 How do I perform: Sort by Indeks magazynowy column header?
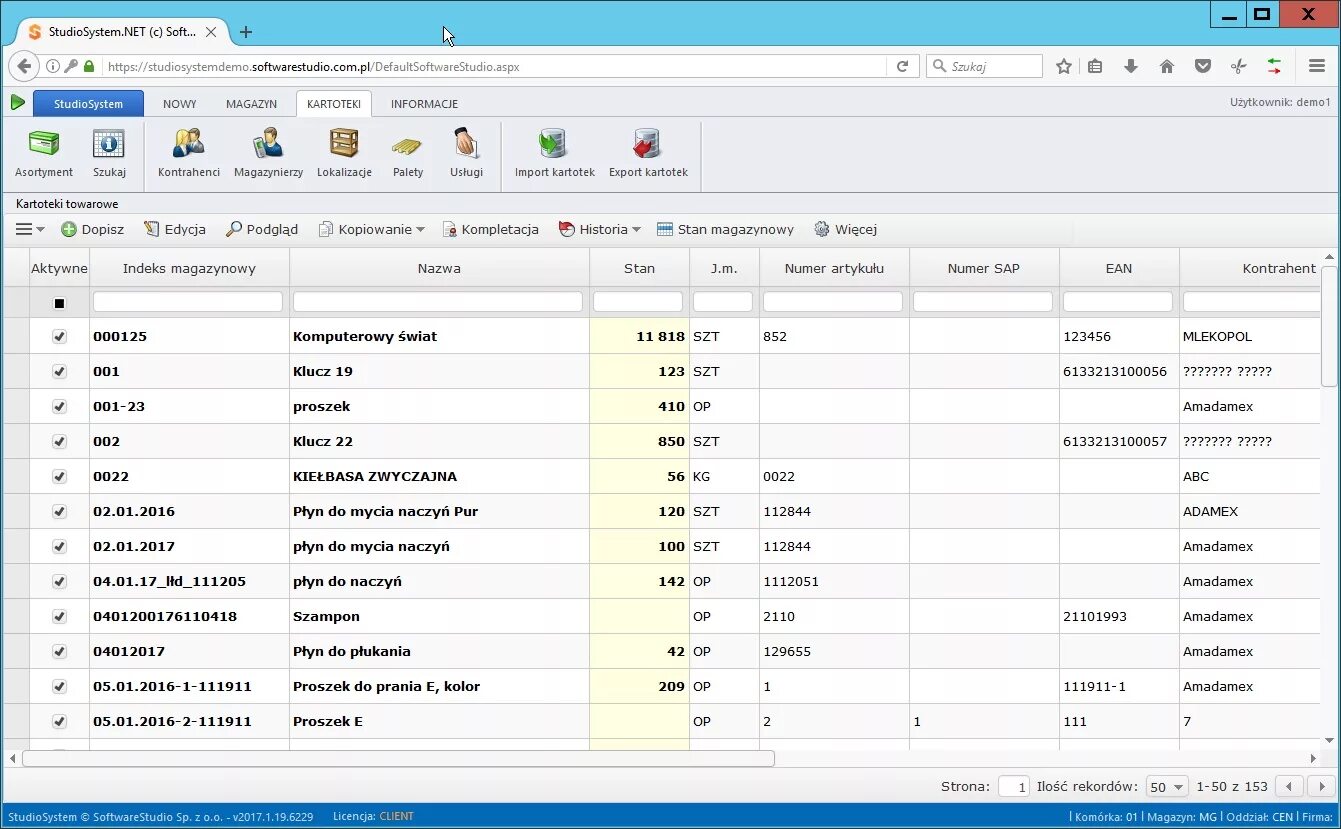pyautogui.click(x=189, y=268)
